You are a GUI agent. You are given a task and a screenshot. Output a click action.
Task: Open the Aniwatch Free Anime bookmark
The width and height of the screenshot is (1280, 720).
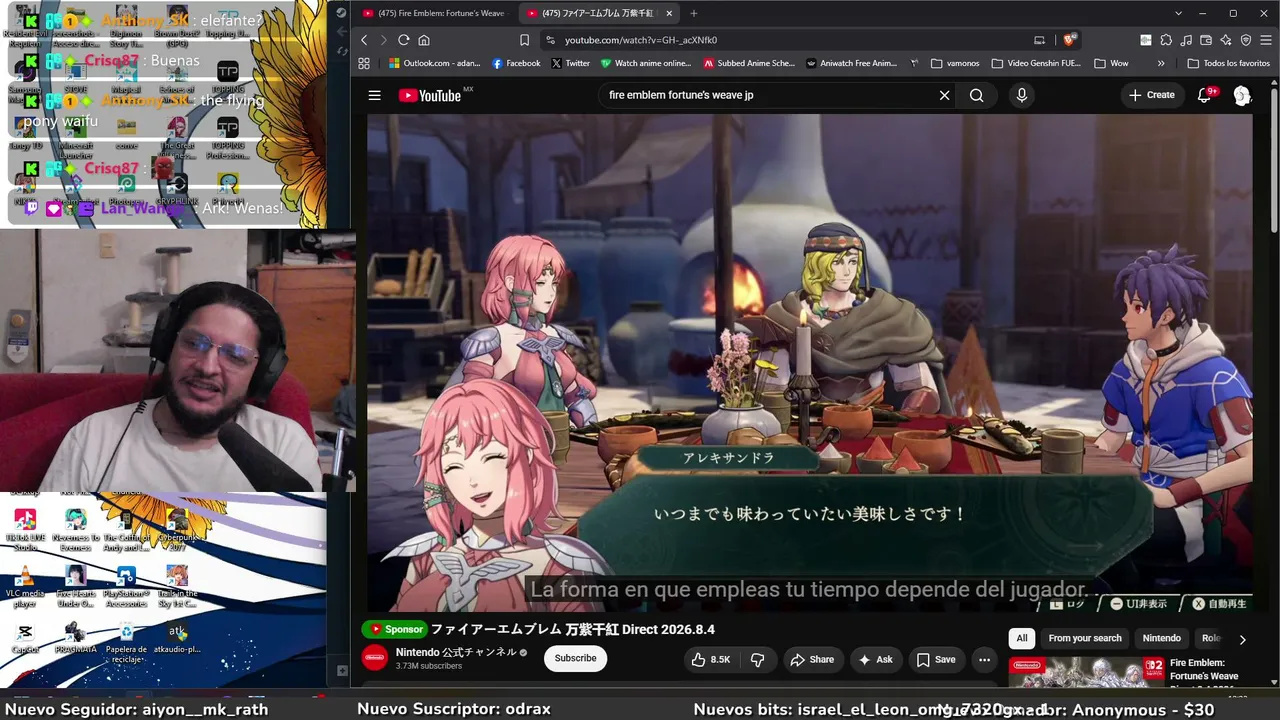tap(851, 63)
